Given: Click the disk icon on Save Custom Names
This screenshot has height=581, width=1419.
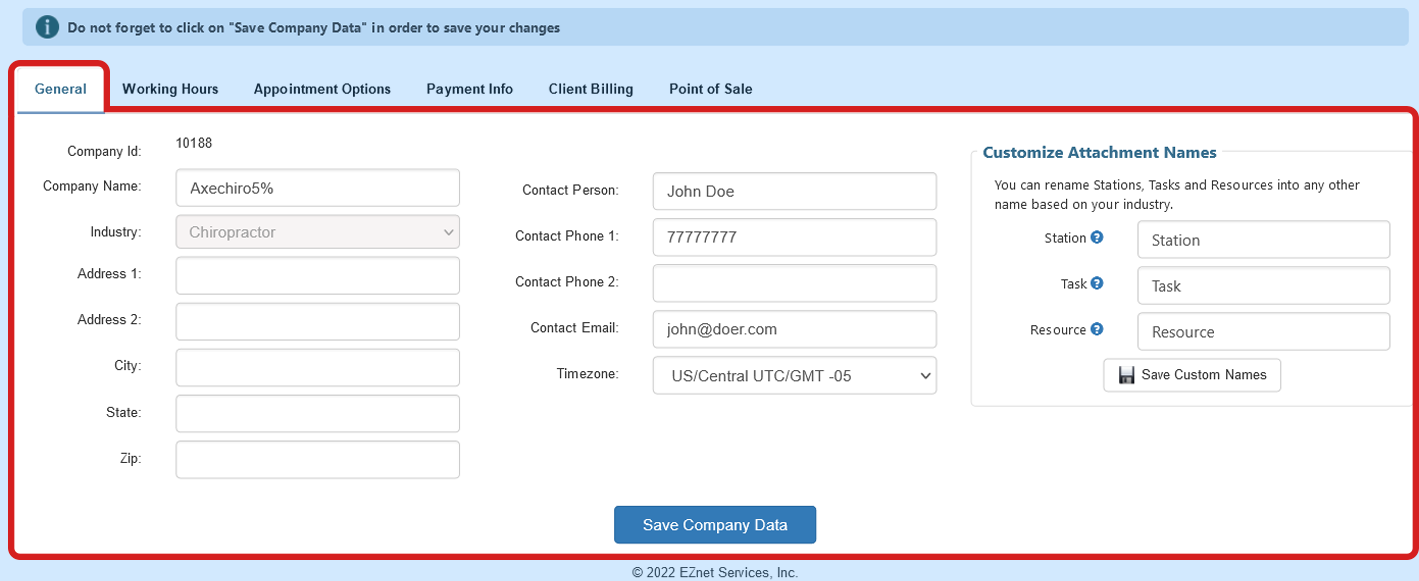Looking at the screenshot, I should click(x=1126, y=374).
